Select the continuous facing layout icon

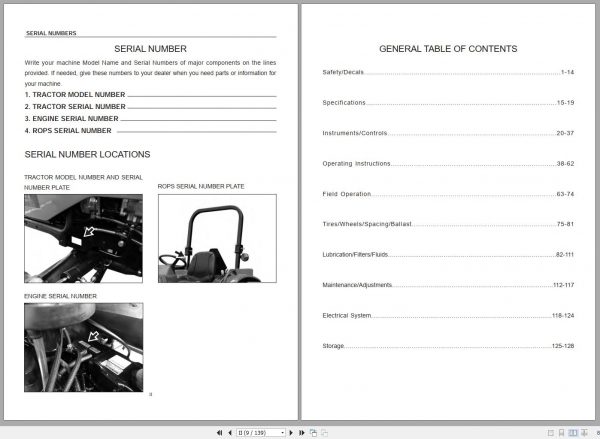tap(584, 432)
